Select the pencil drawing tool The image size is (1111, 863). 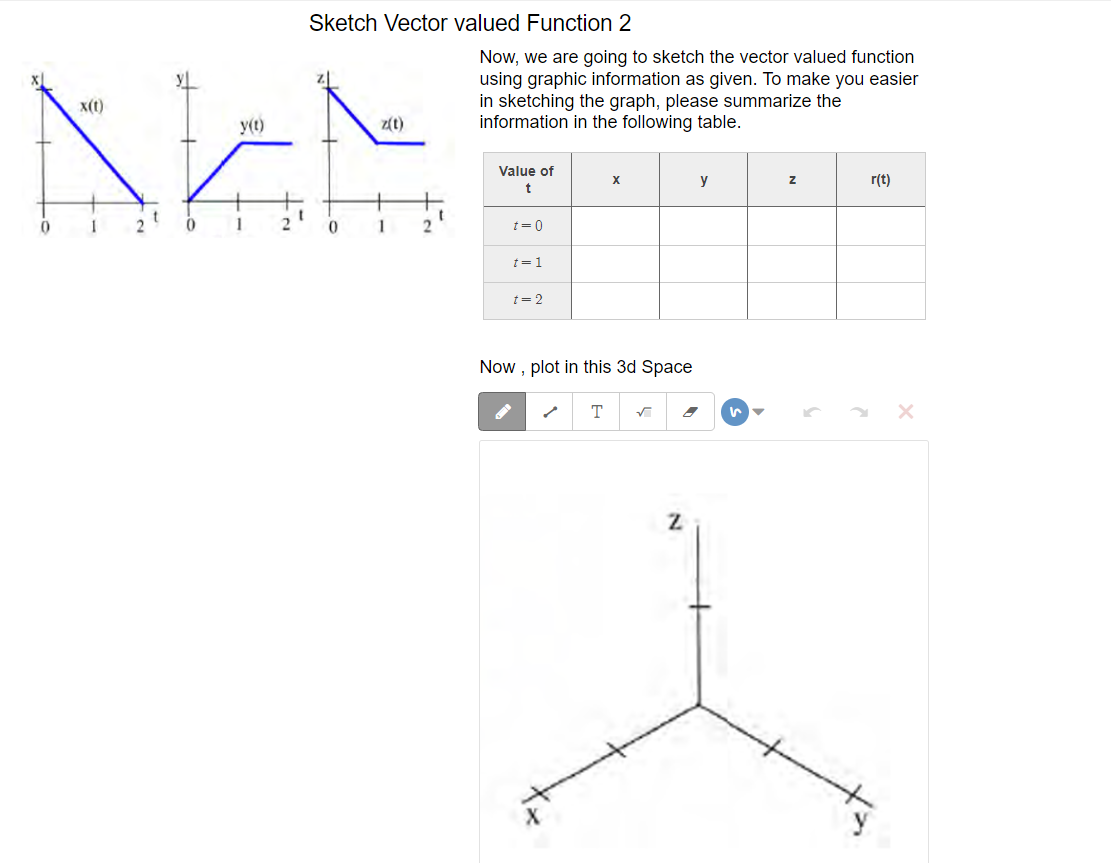(501, 411)
